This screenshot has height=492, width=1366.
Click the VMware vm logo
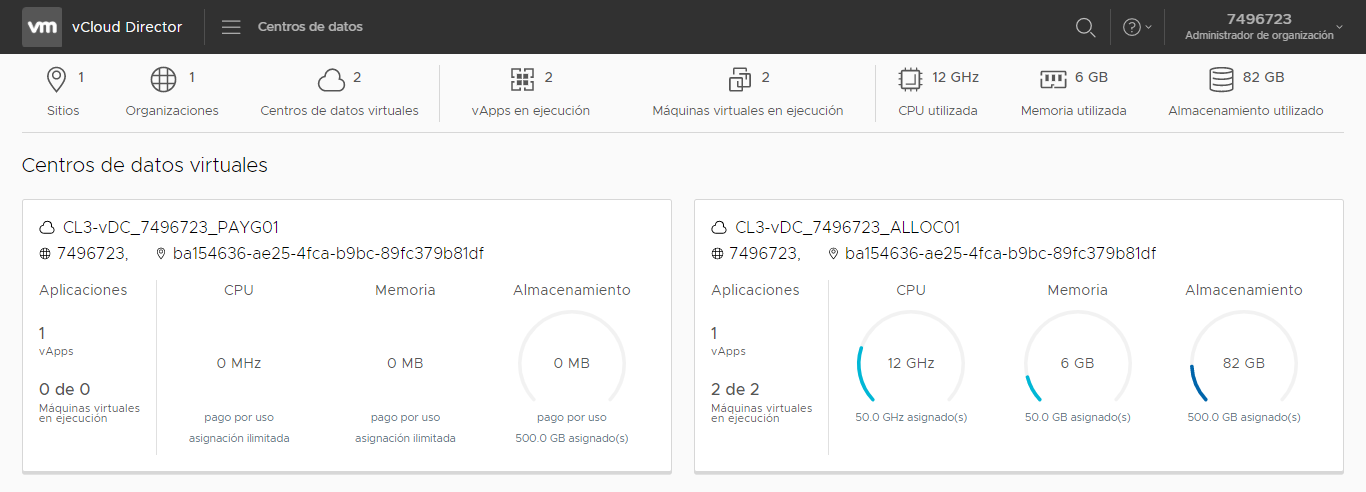[x=41, y=27]
